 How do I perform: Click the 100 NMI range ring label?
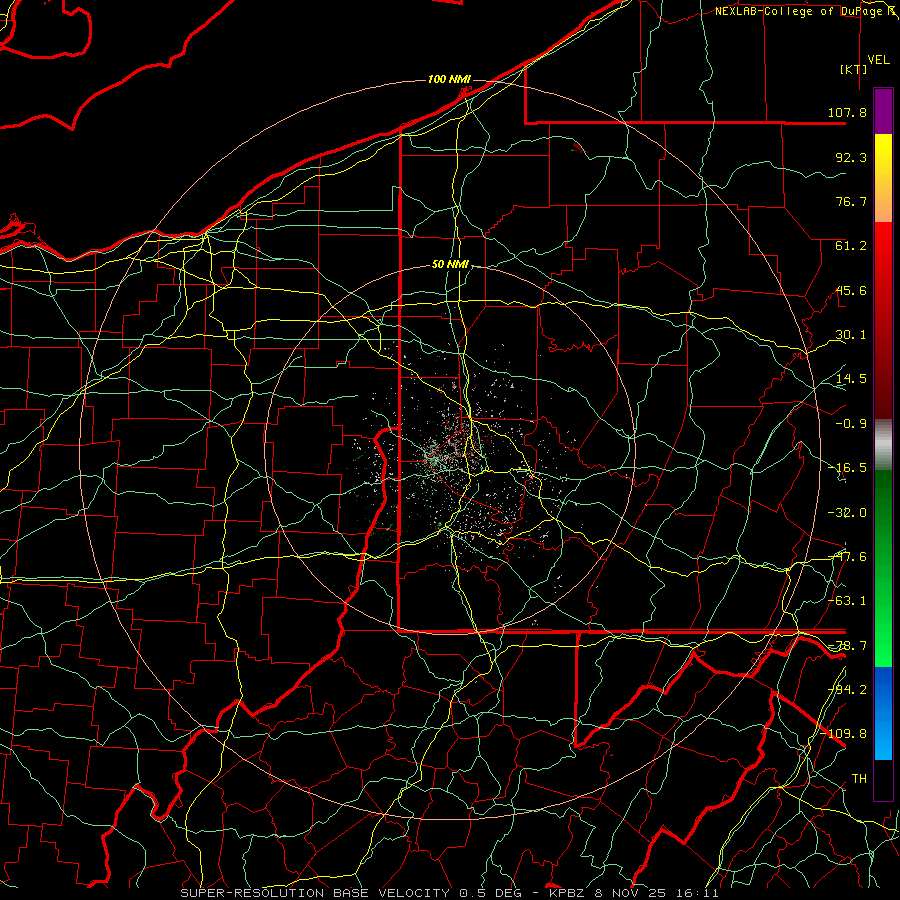pos(449,79)
